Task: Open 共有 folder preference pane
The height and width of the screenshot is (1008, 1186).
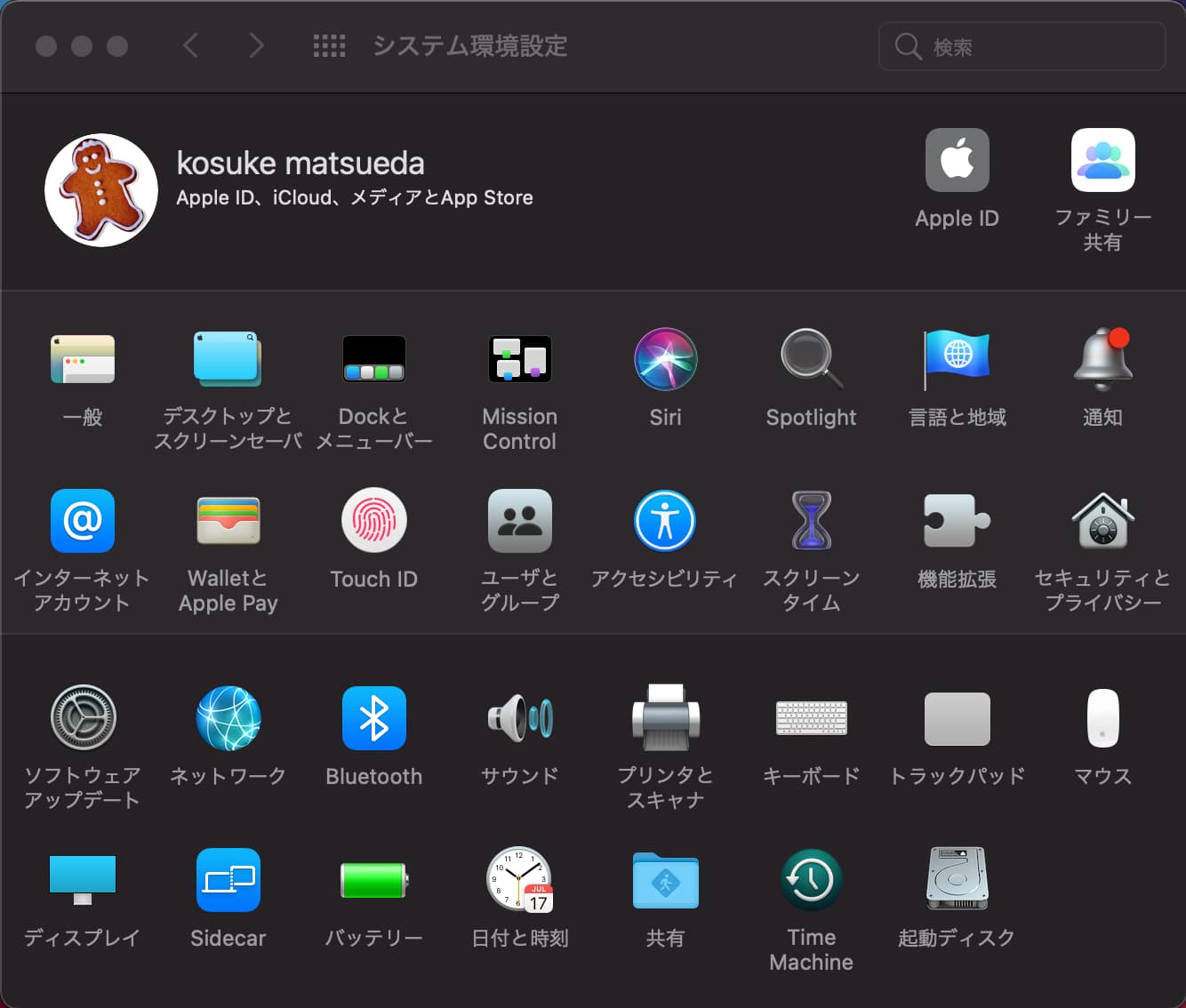Action: point(665,880)
